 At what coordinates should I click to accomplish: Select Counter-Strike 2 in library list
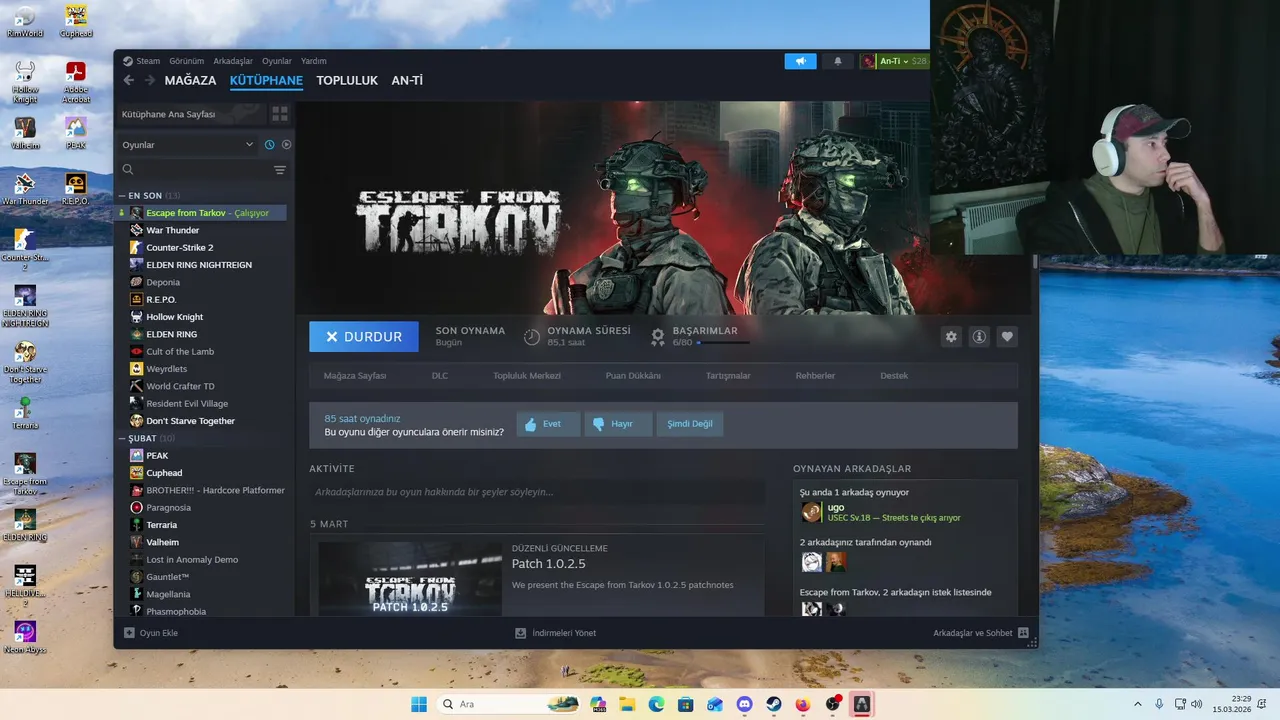[180, 247]
